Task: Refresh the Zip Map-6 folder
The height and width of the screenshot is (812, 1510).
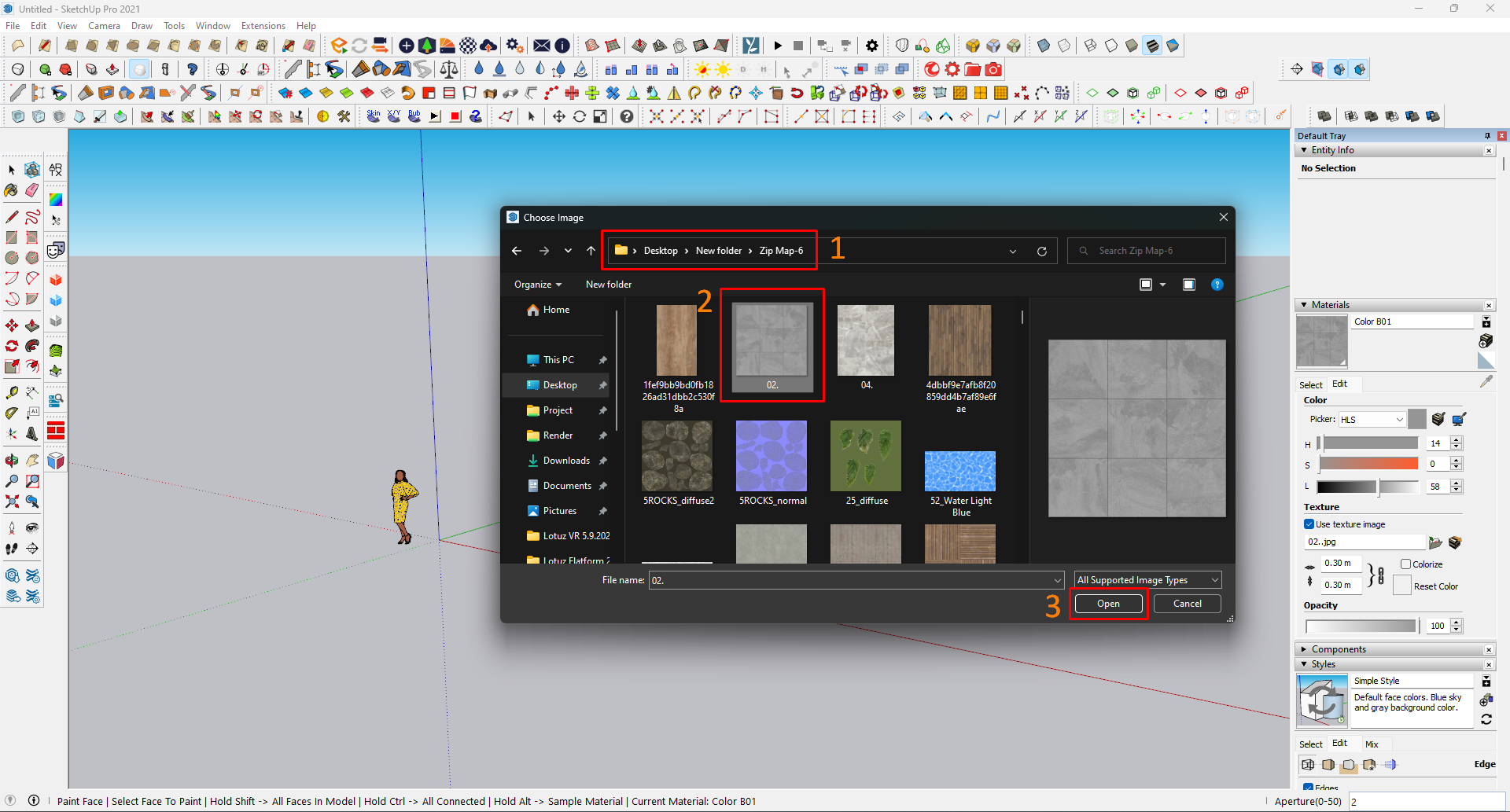Action: coord(1042,252)
